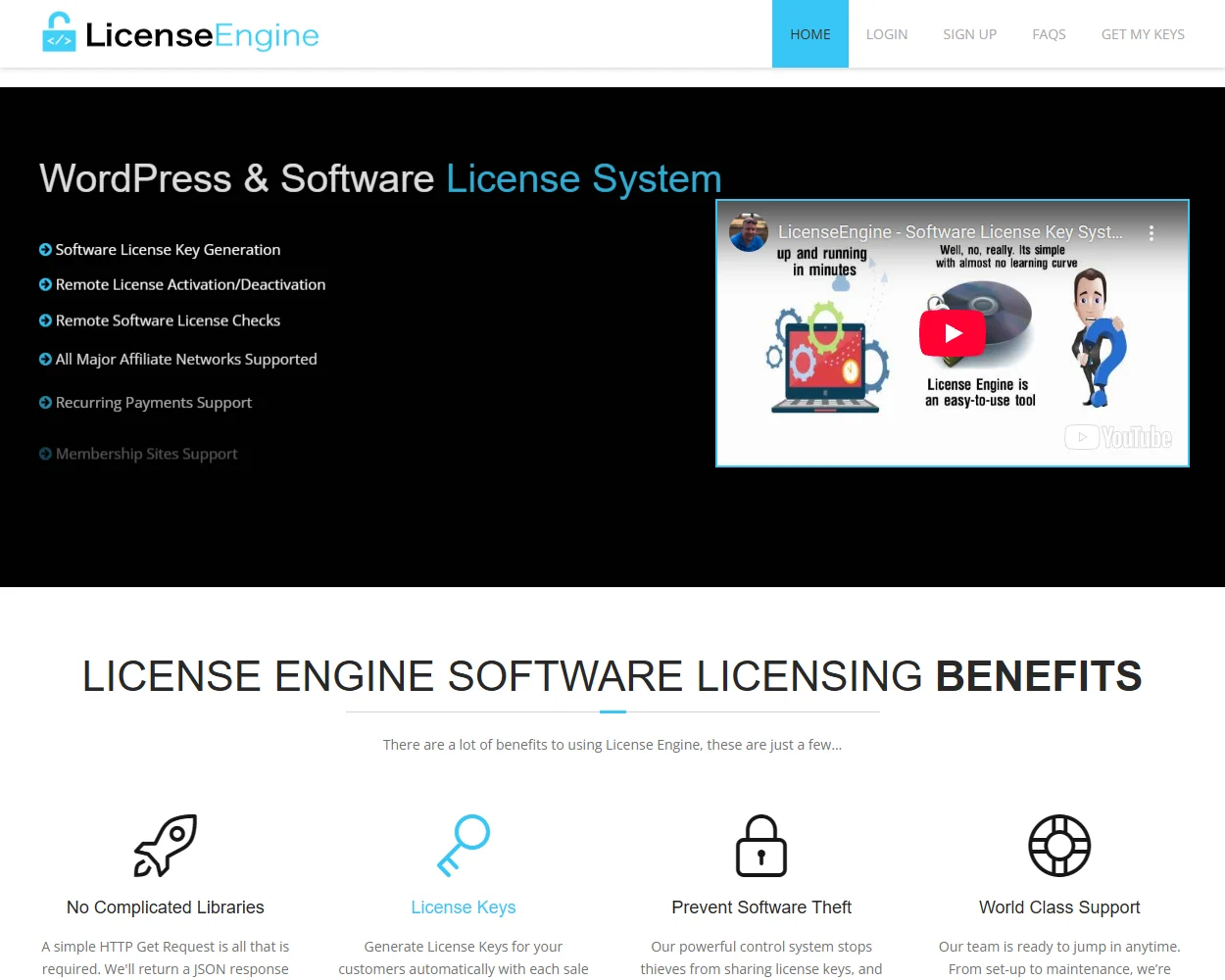Screen dimensions: 1225x980
Task: Click 'Membership Sites Support' text
Action: 147,454
